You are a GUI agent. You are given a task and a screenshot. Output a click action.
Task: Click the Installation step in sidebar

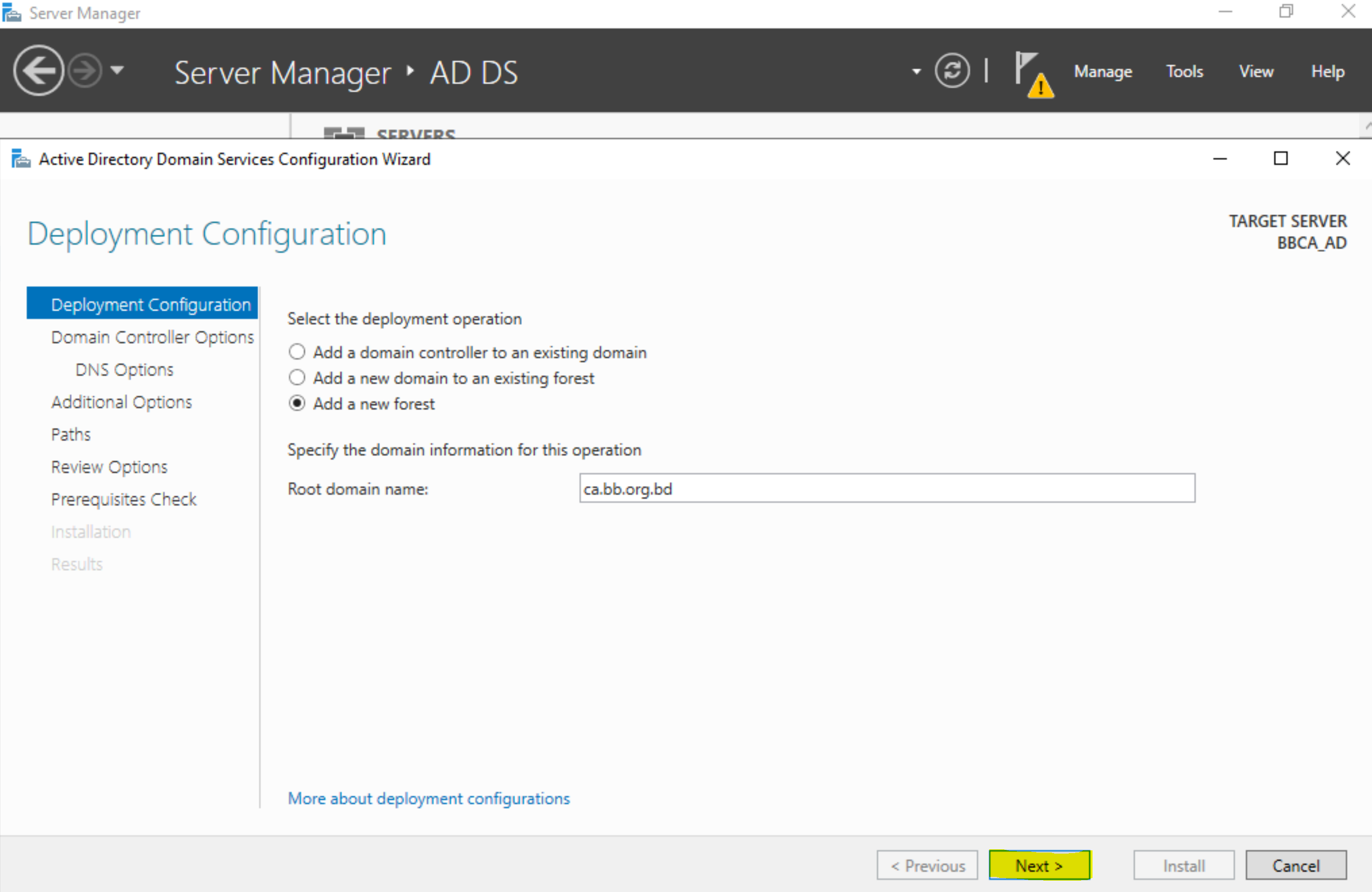click(91, 531)
